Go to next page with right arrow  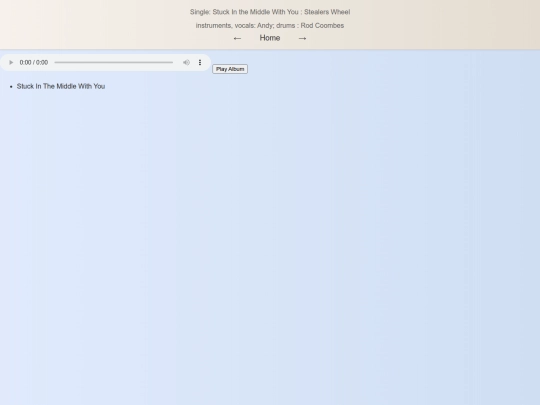[x=302, y=38]
